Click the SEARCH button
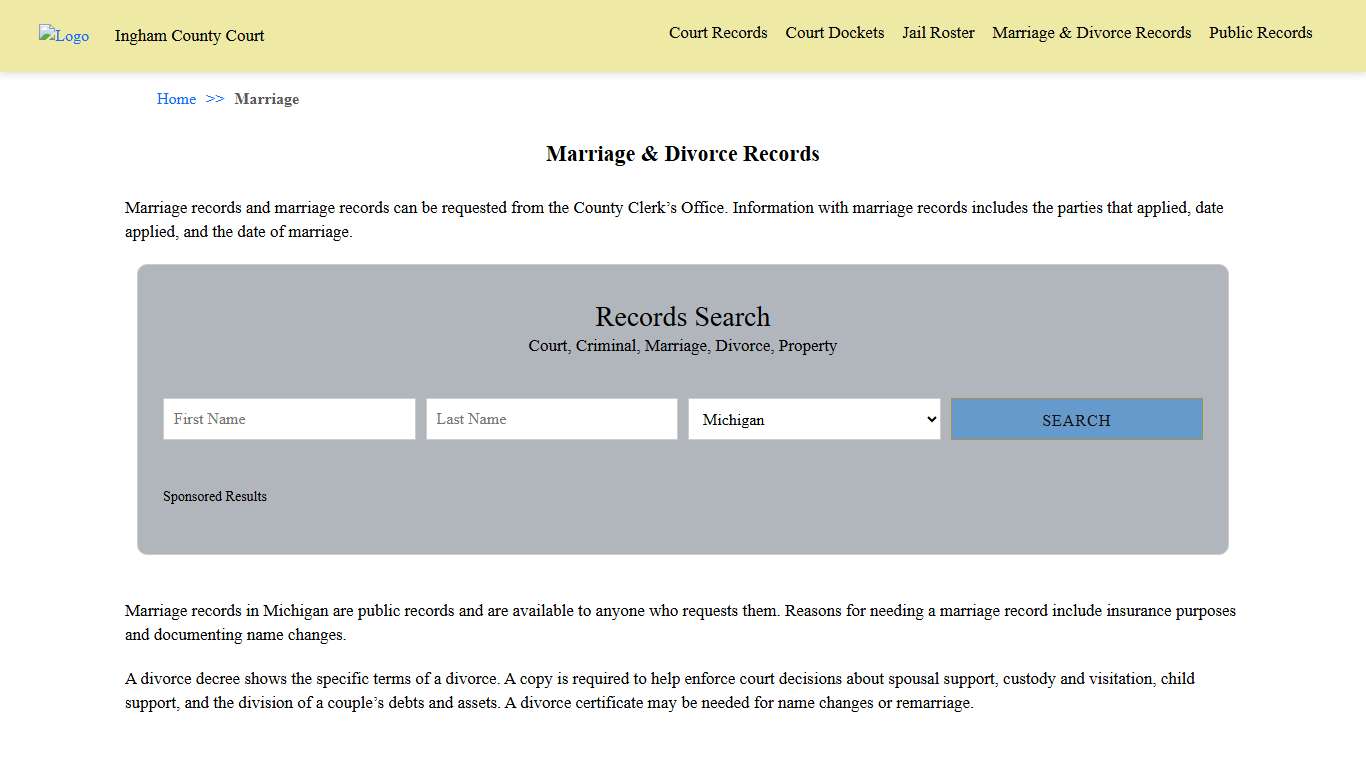 pos(1076,419)
